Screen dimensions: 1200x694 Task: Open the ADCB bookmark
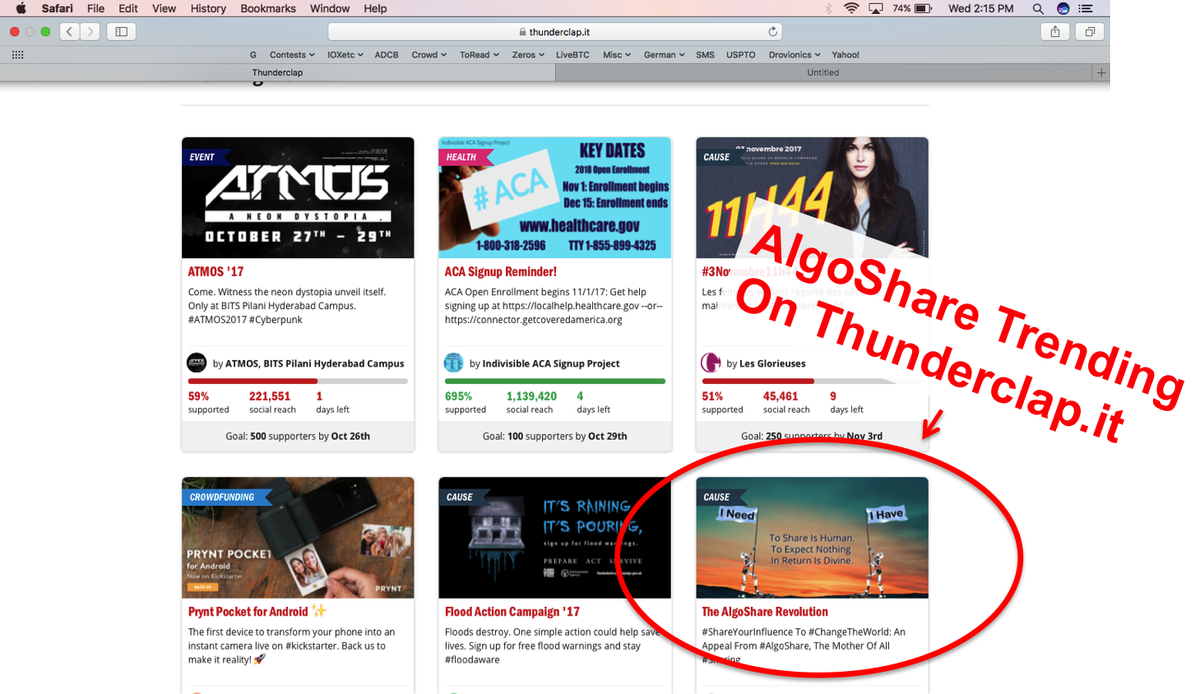pos(387,55)
